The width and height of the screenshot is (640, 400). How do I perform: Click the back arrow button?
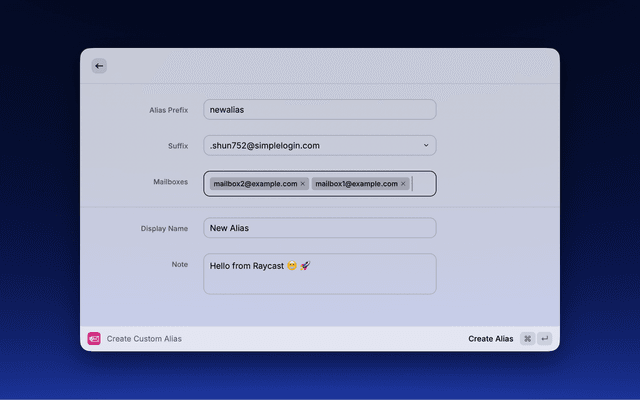click(99, 66)
